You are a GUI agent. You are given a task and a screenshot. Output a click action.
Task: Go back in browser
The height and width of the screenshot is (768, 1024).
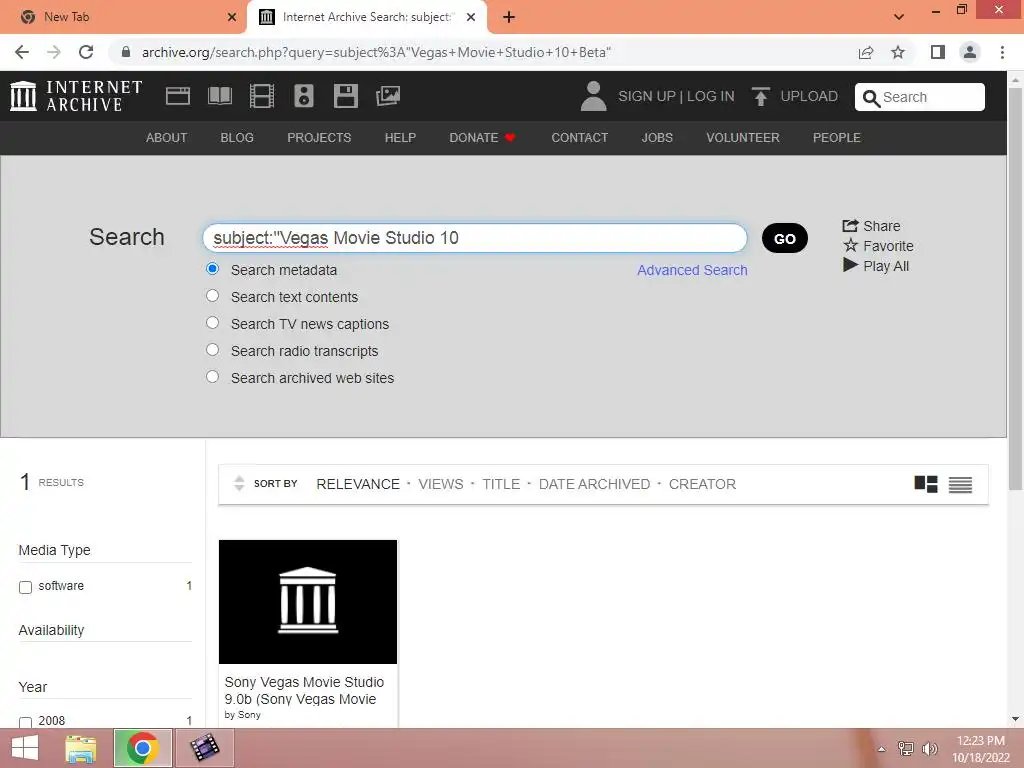pyautogui.click(x=22, y=52)
